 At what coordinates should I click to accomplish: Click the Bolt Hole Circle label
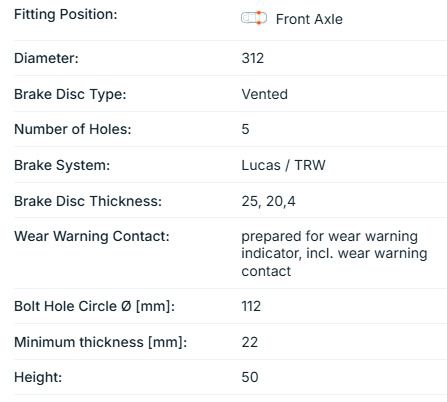click(x=94, y=306)
